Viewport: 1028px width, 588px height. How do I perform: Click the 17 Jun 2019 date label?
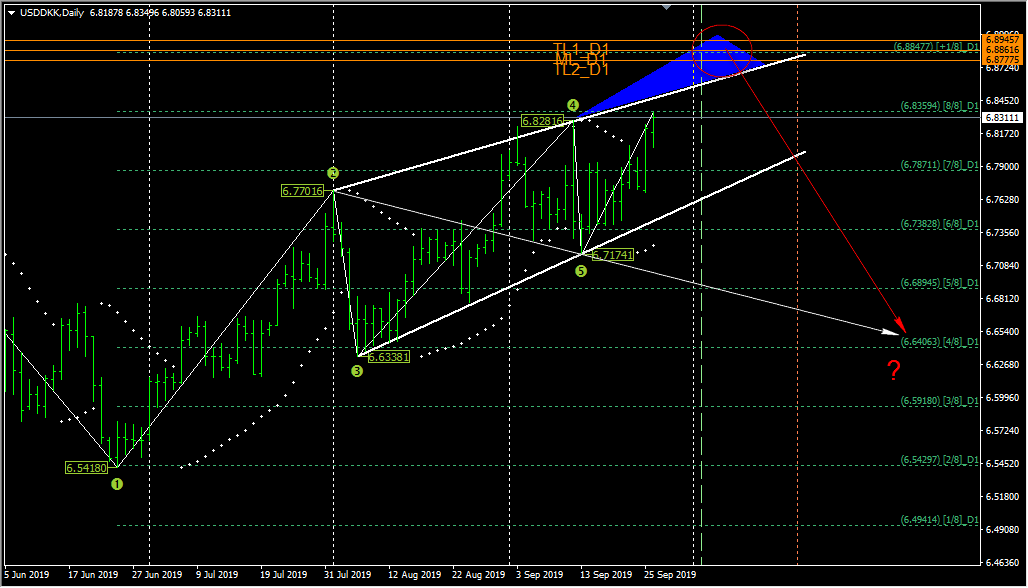tap(93, 574)
